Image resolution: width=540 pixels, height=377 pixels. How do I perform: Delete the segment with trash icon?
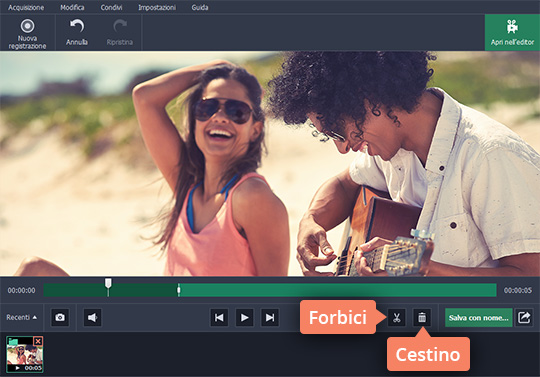422,317
